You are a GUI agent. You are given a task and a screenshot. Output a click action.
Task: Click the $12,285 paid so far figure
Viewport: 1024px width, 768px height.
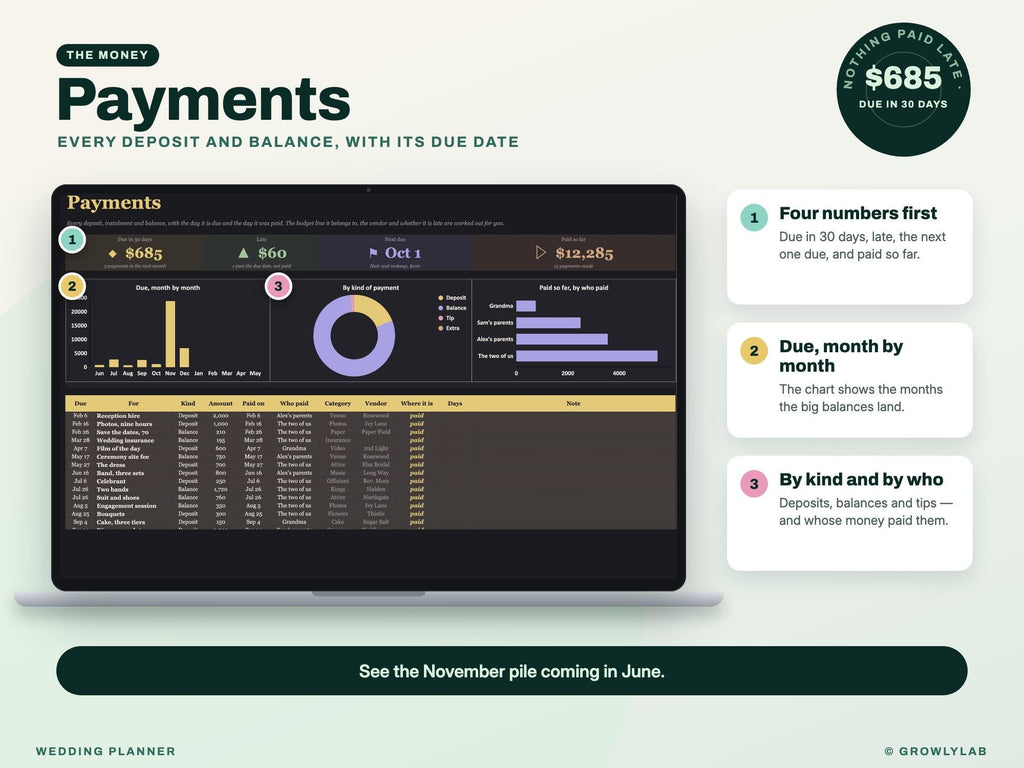click(x=584, y=253)
